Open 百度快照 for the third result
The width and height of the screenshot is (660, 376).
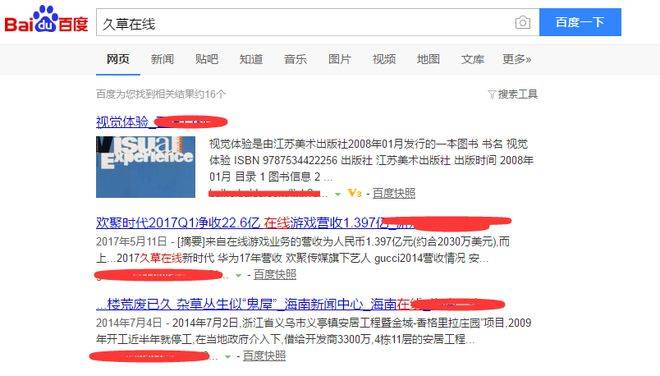click(264, 355)
